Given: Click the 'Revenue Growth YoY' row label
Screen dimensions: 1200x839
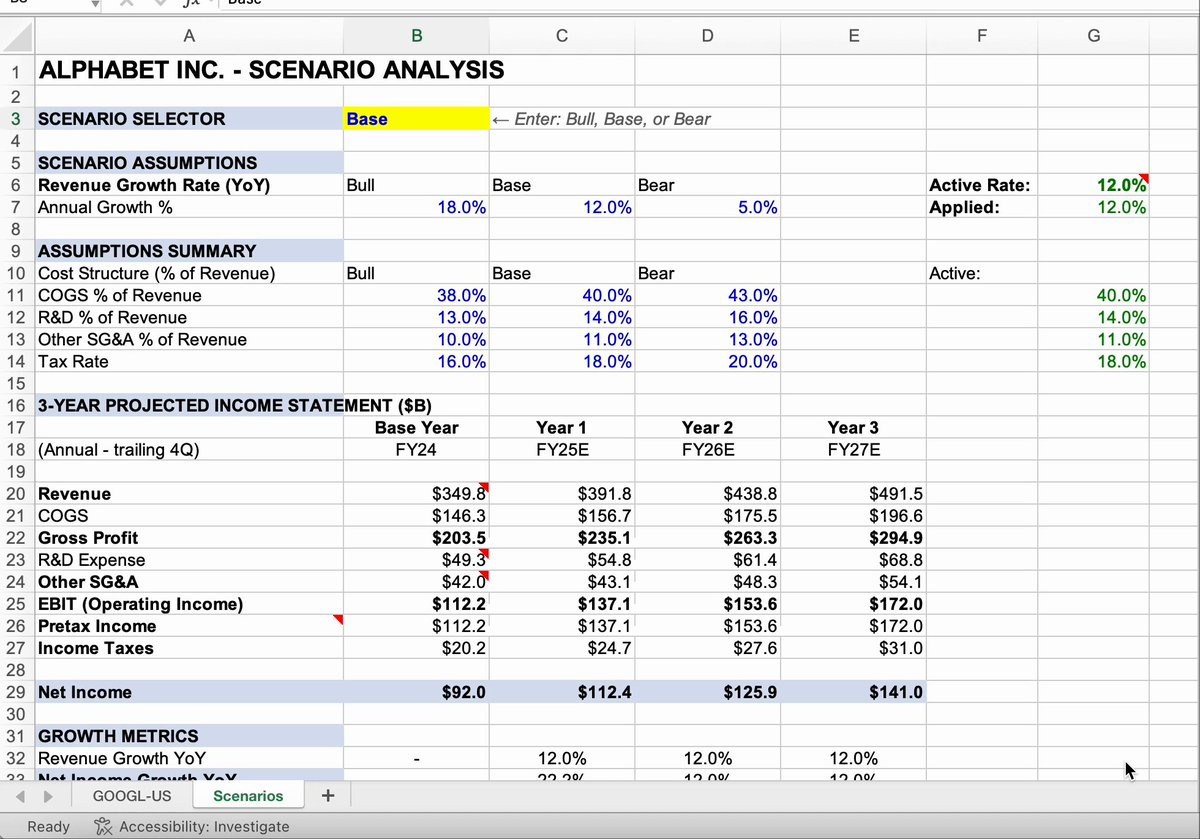Looking at the screenshot, I should pos(122,758).
